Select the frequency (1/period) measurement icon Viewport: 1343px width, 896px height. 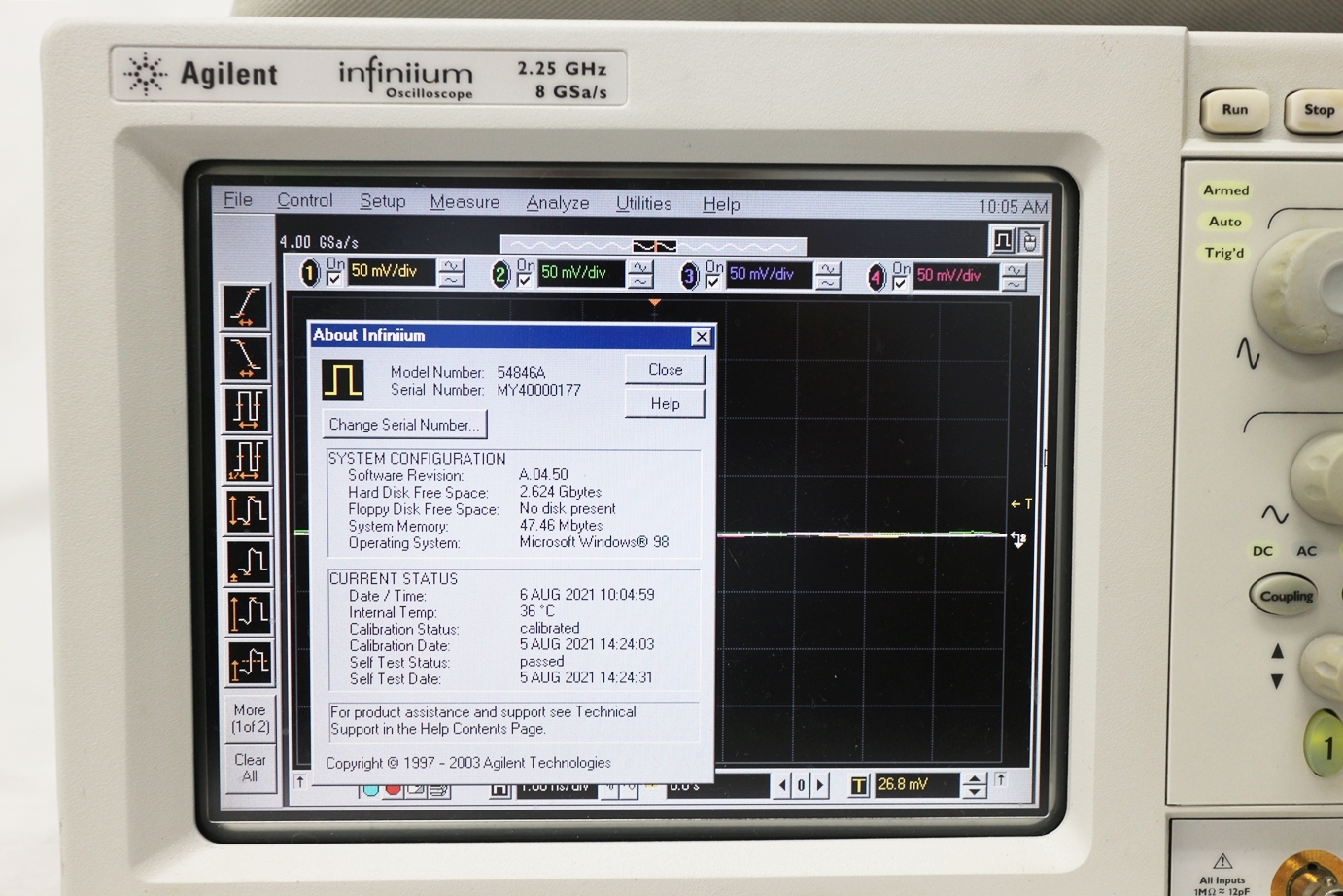click(247, 460)
